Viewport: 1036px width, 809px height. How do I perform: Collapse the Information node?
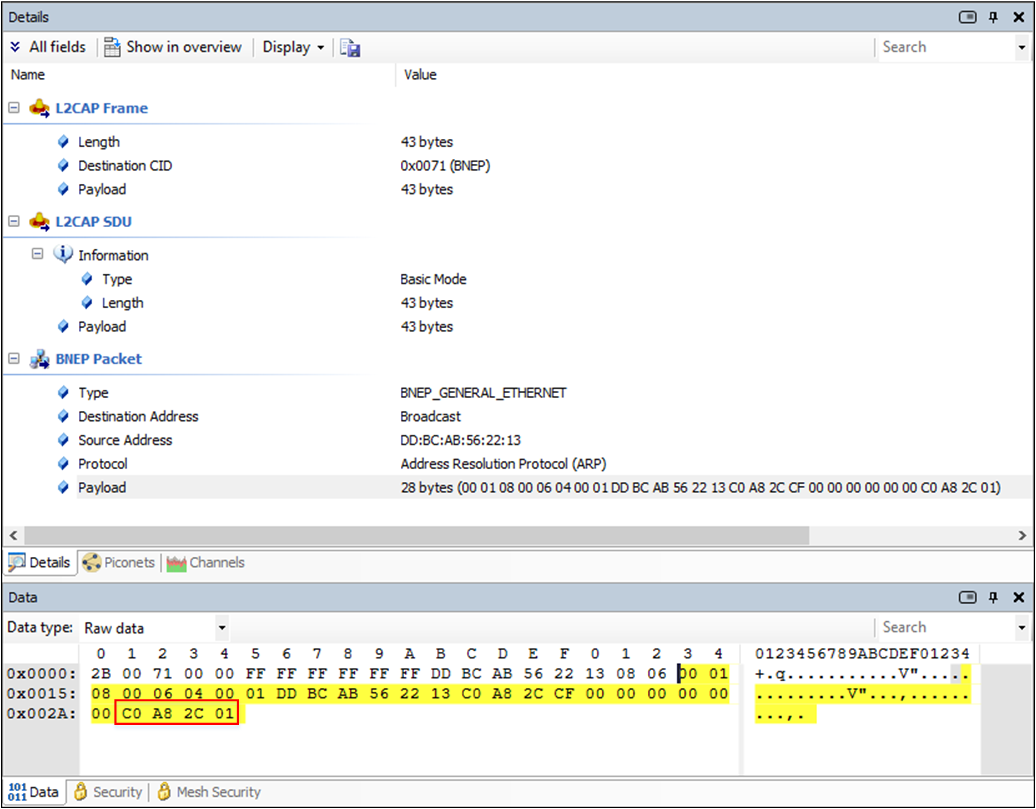38,255
